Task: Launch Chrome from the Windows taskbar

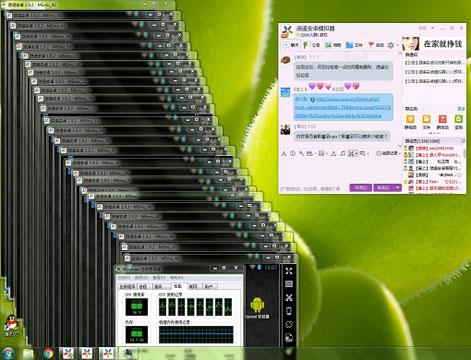Action: [x=48, y=353]
